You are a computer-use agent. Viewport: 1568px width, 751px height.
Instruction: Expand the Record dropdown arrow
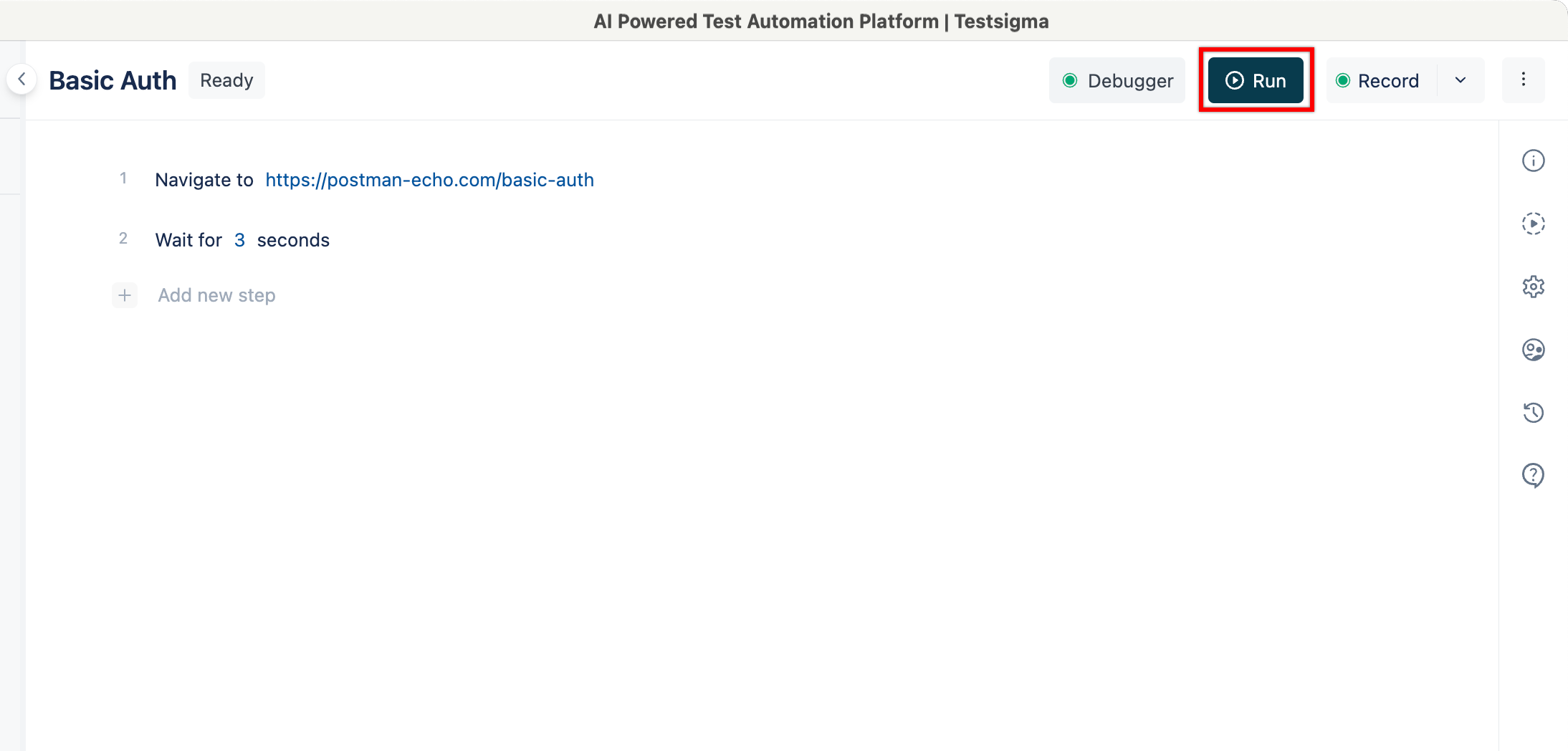(1461, 80)
